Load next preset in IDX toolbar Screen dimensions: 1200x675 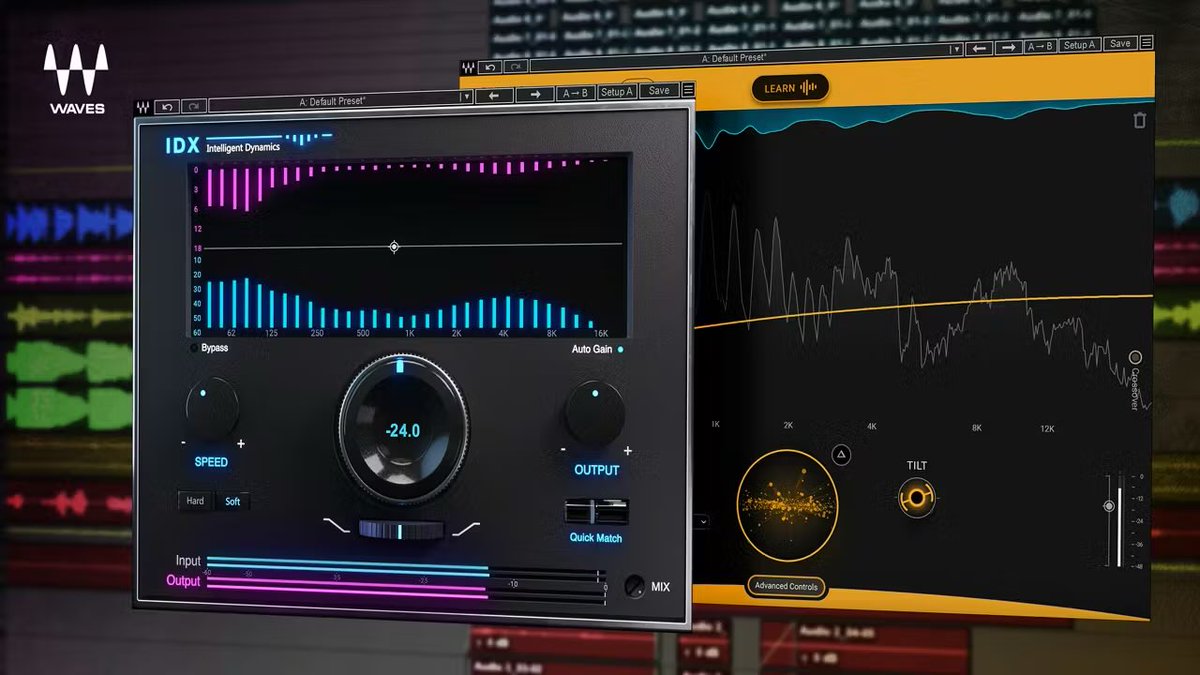click(x=536, y=94)
